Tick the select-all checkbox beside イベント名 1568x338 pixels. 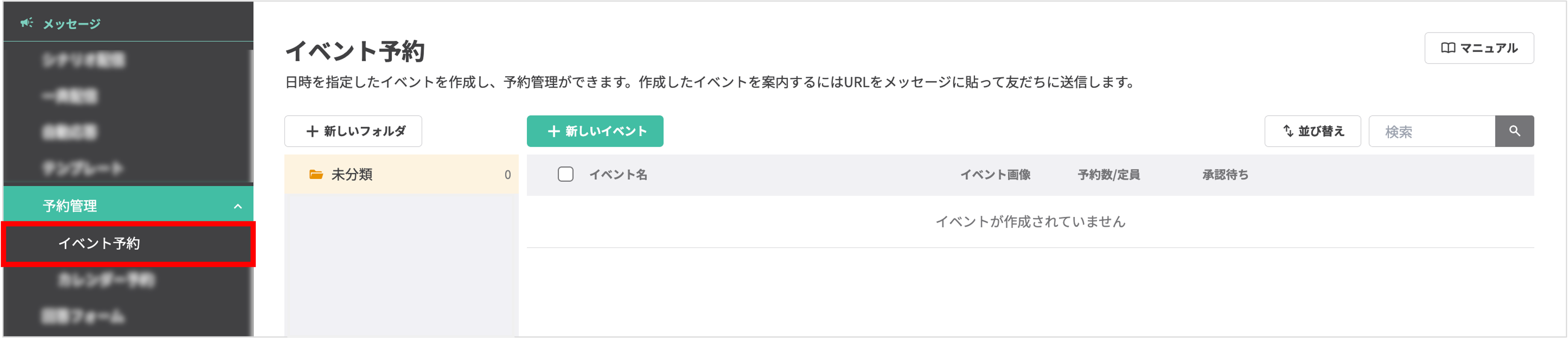(x=566, y=175)
